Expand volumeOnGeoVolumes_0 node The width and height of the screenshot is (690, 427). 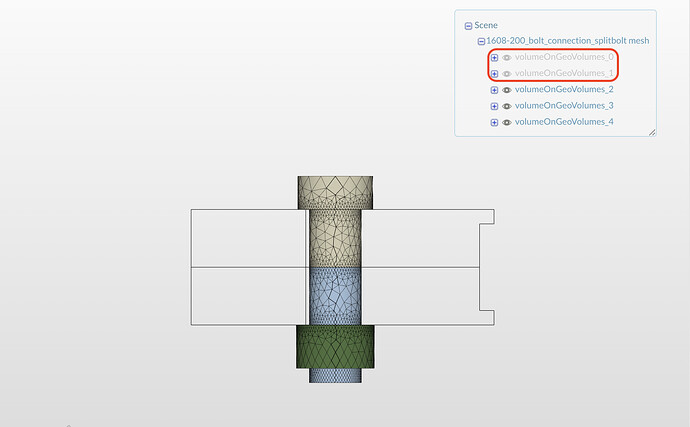494,58
